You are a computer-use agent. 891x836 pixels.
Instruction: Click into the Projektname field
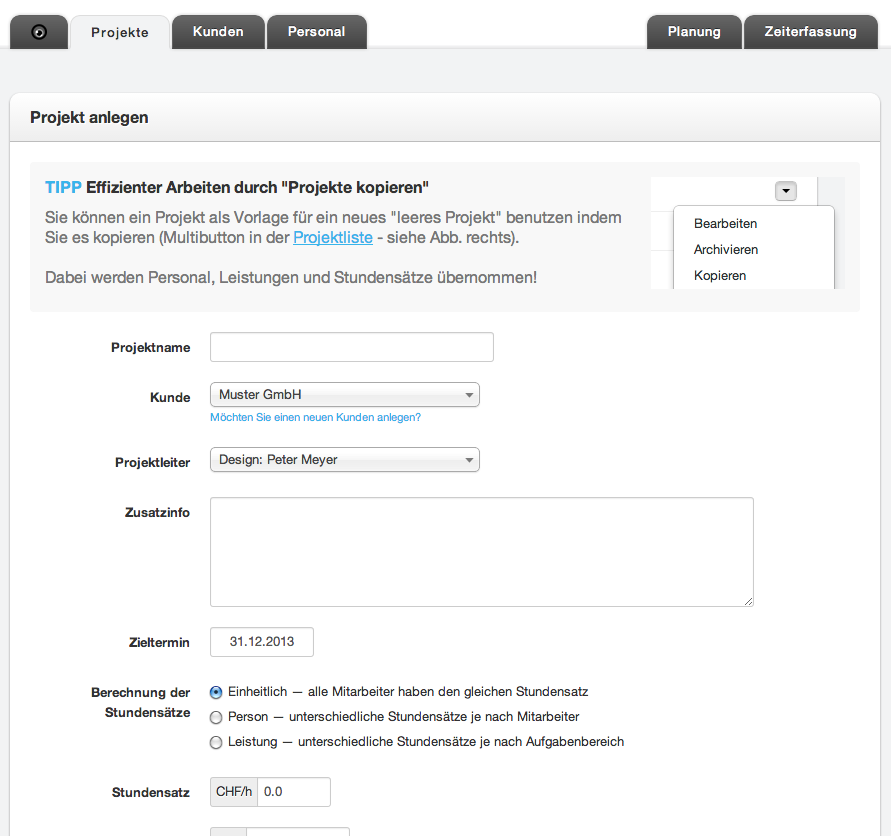point(352,347)
